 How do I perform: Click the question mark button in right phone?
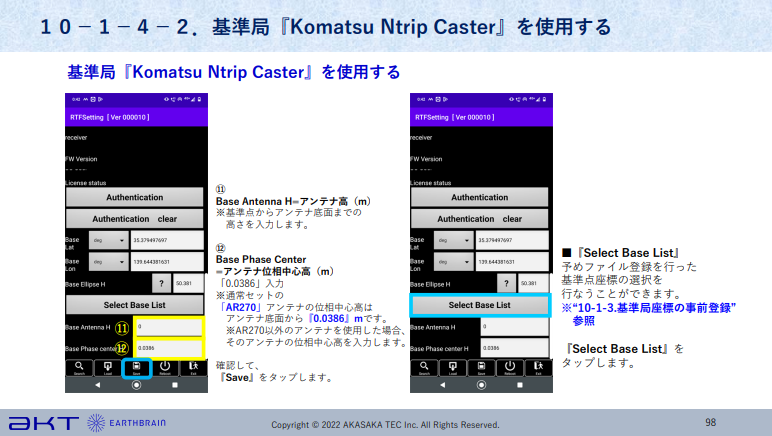coord(506,283)
